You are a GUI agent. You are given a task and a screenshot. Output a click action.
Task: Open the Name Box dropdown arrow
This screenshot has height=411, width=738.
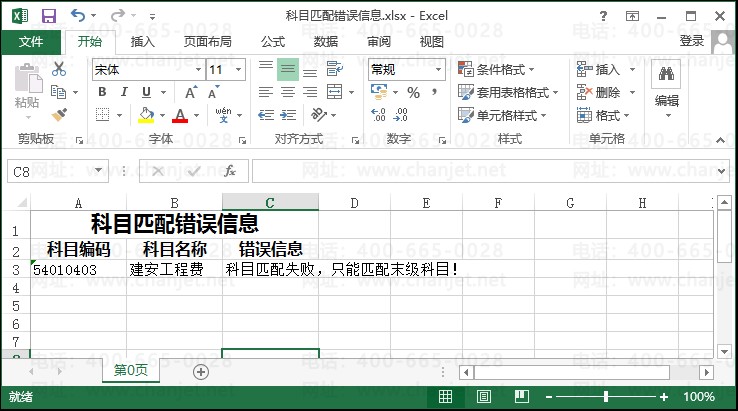[x=98, y=170]
